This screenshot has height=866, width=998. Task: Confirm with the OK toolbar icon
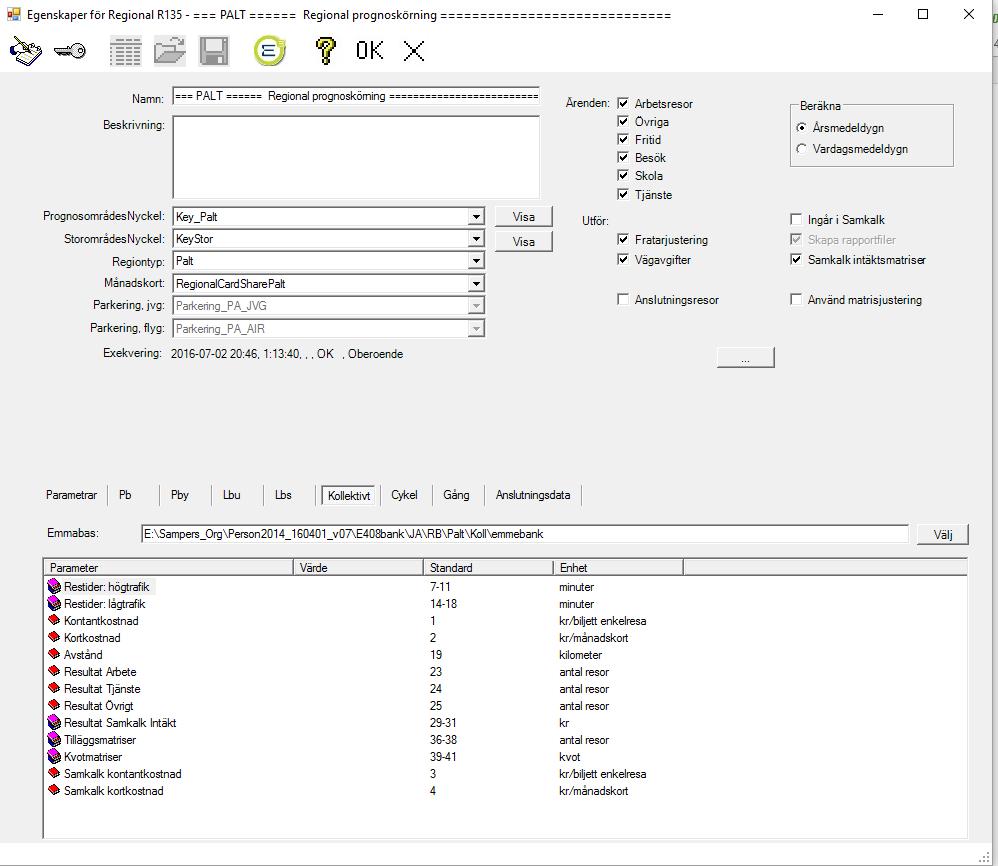click(370, 51)
